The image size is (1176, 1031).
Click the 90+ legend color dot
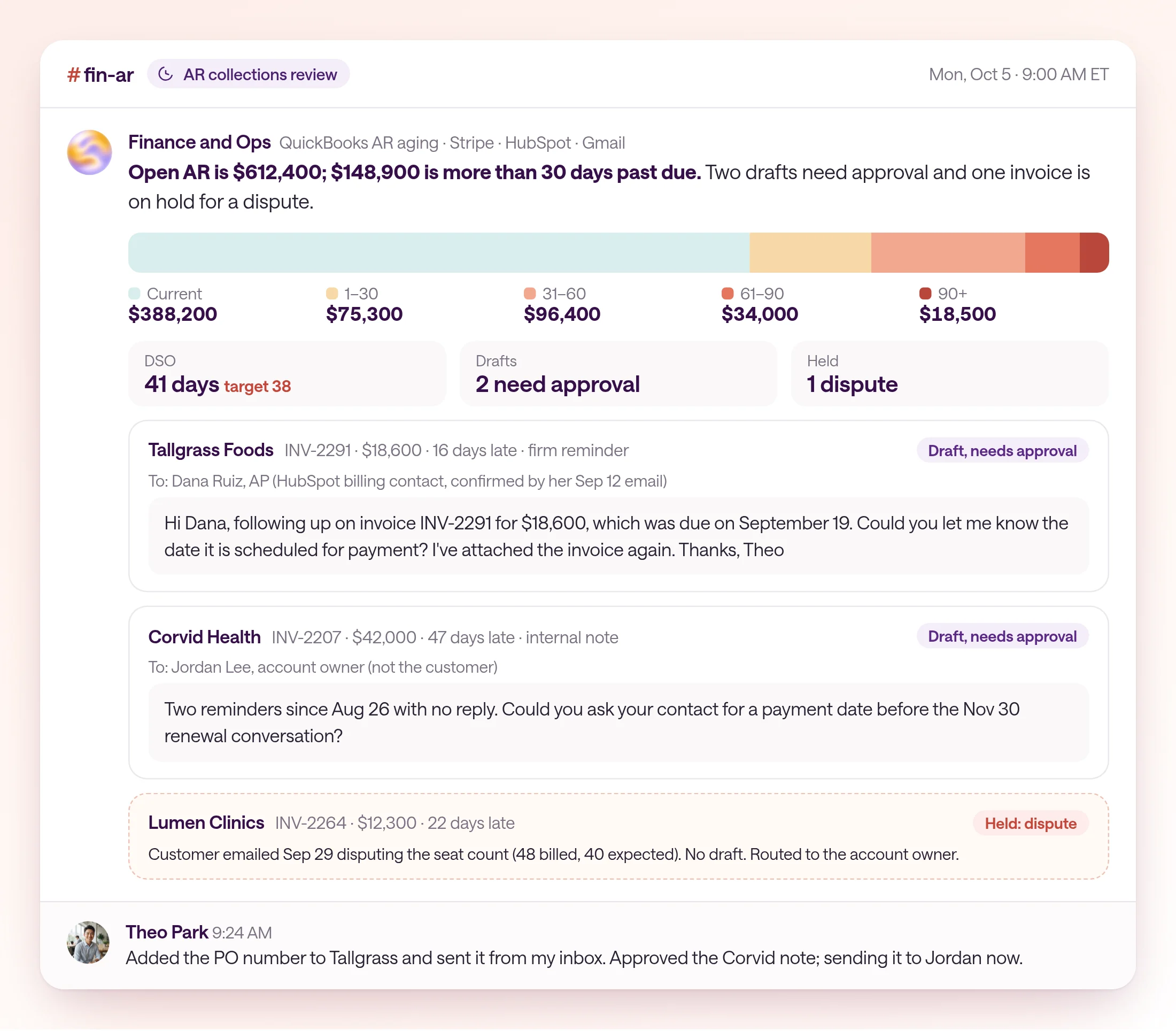[x=925, y=294]
